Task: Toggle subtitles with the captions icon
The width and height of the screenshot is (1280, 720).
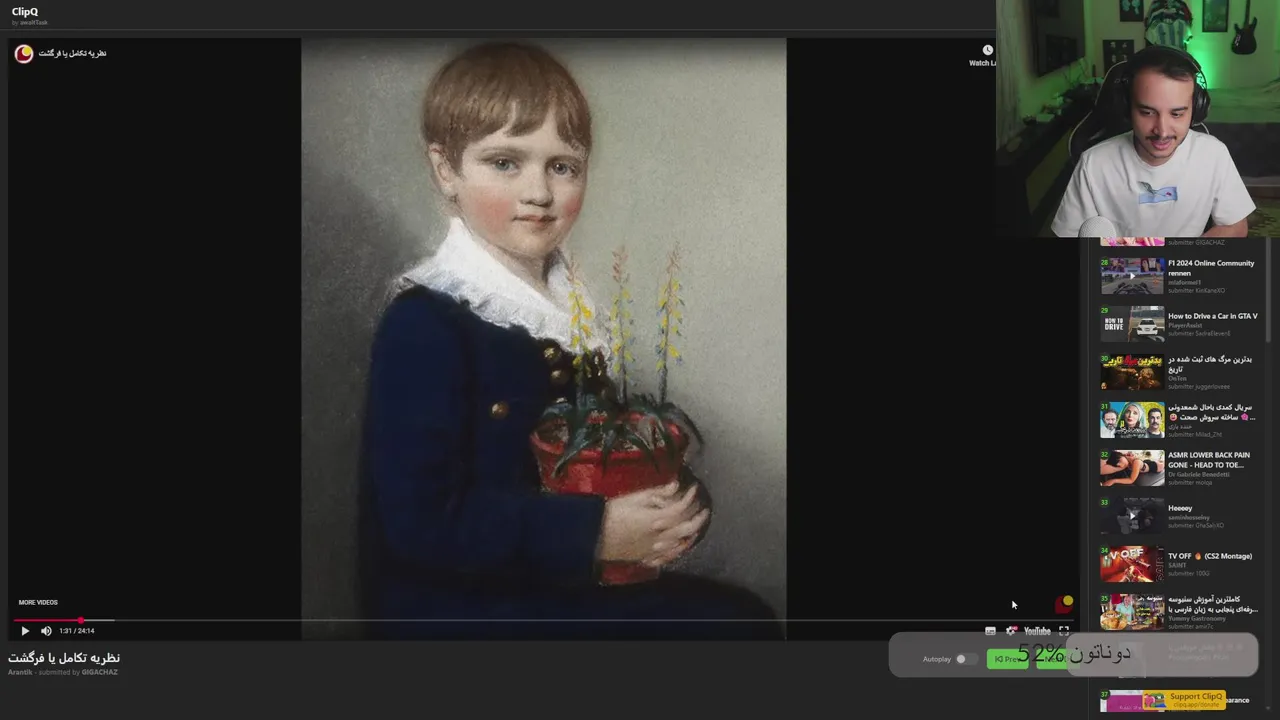Action: [x=990, y=631]
